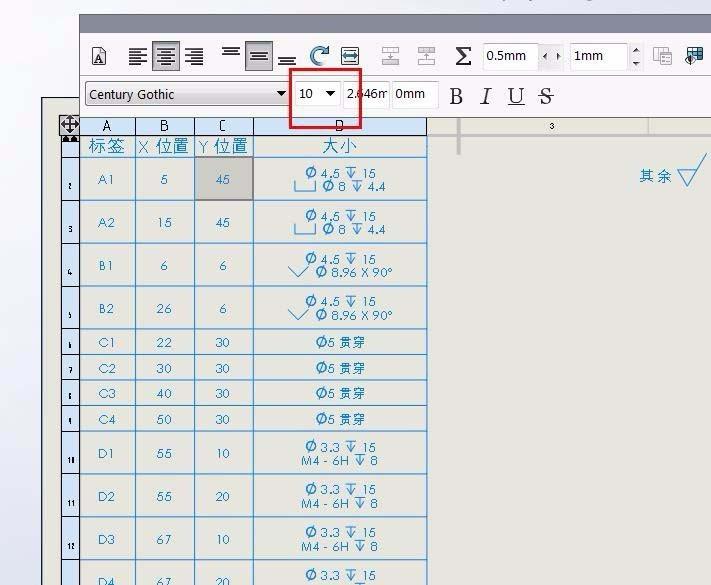
Task: Align text to top of cell
Action: coord(231,52)
